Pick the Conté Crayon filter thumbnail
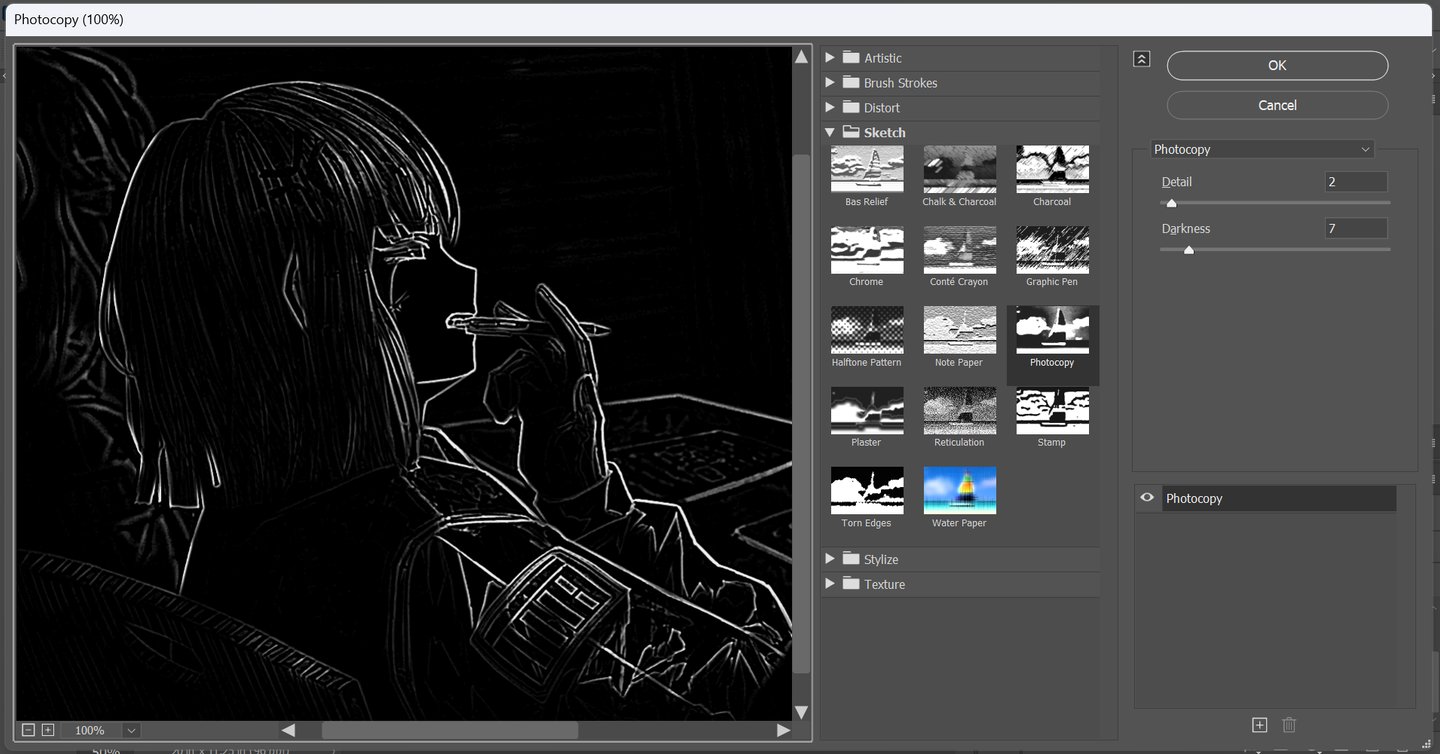This screenshot has width=1440, height=754. click(959, 250)
